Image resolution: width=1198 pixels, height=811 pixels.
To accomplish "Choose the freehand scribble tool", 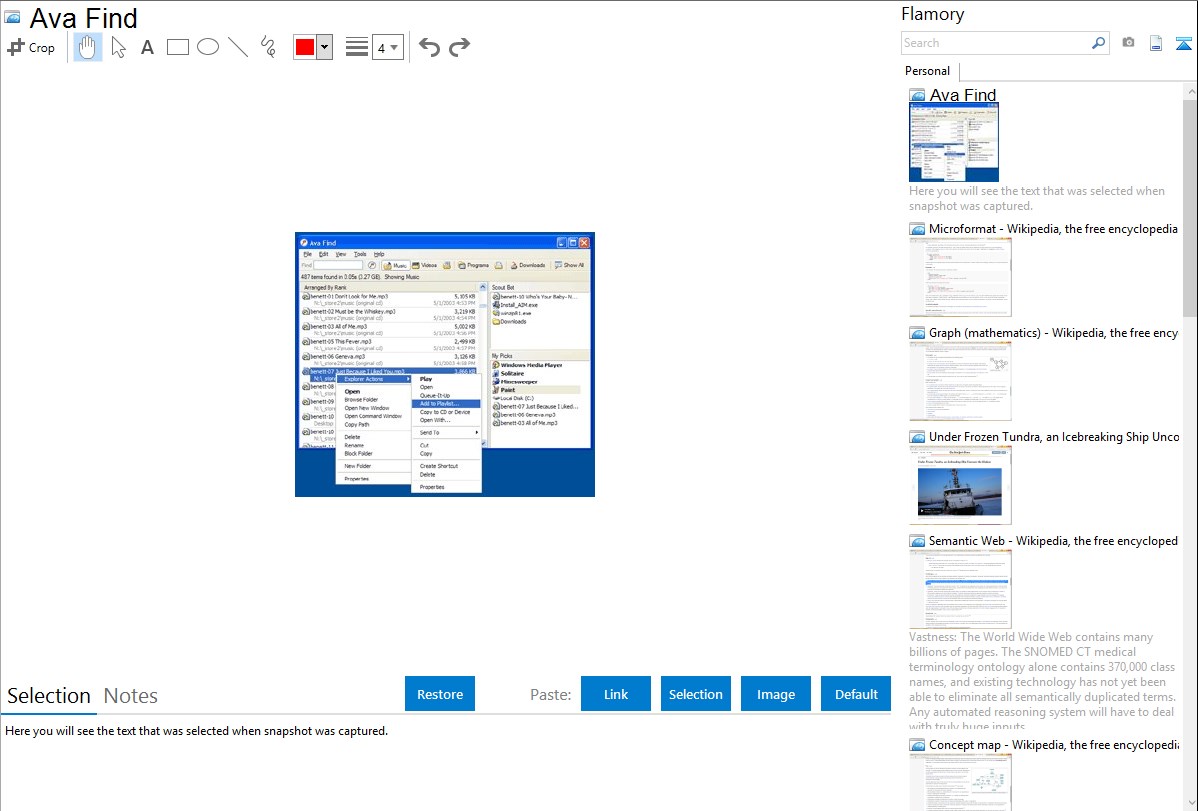I will coord(268,47).
